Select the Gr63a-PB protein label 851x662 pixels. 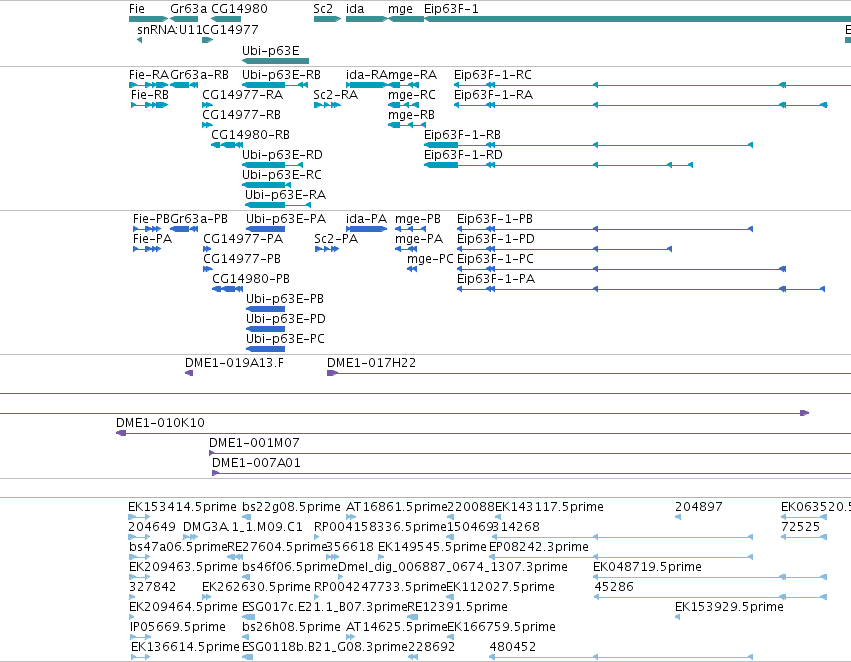coord(199,219)
